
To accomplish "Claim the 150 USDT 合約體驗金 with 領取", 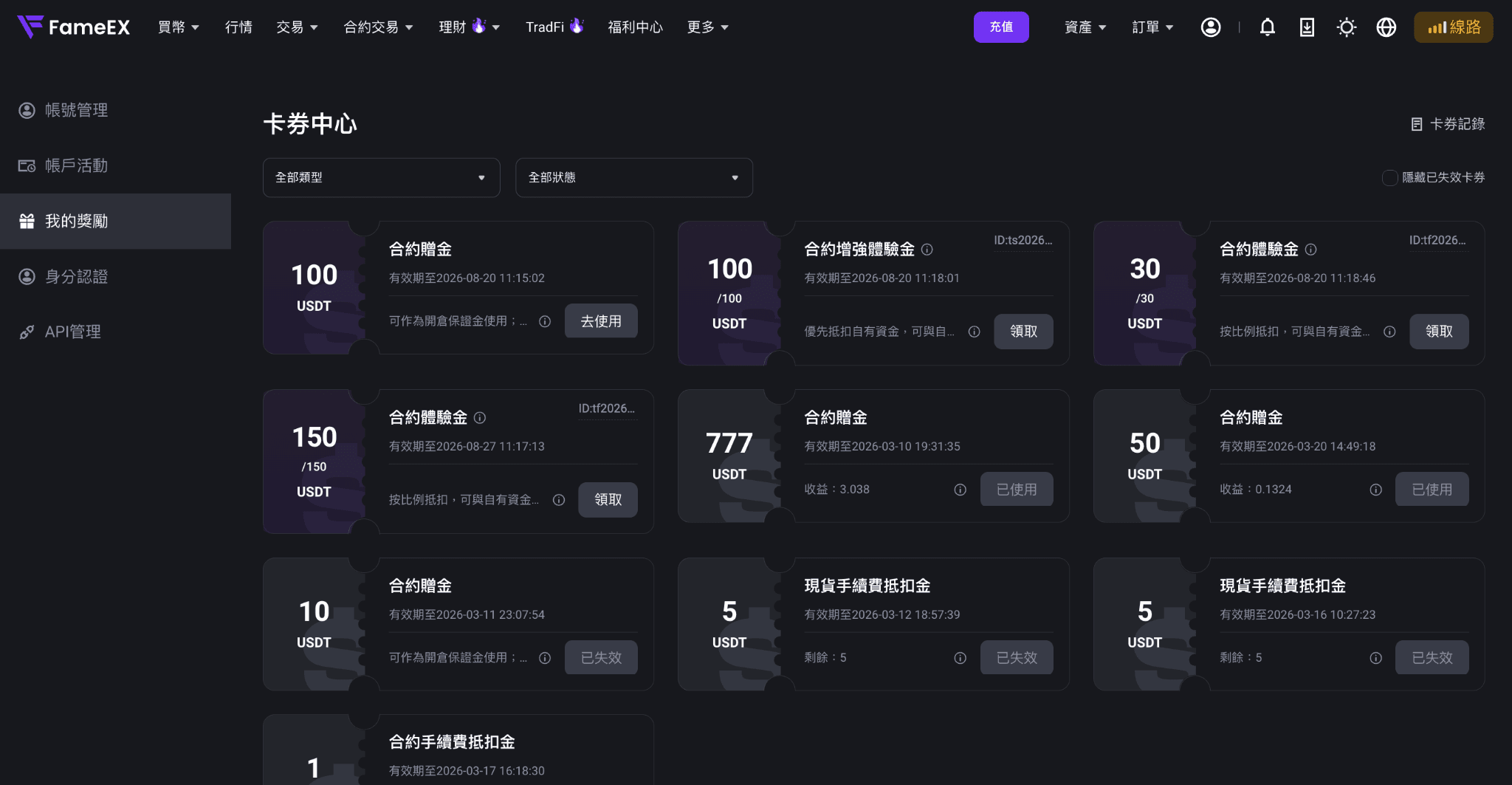I will click(608, 500).
